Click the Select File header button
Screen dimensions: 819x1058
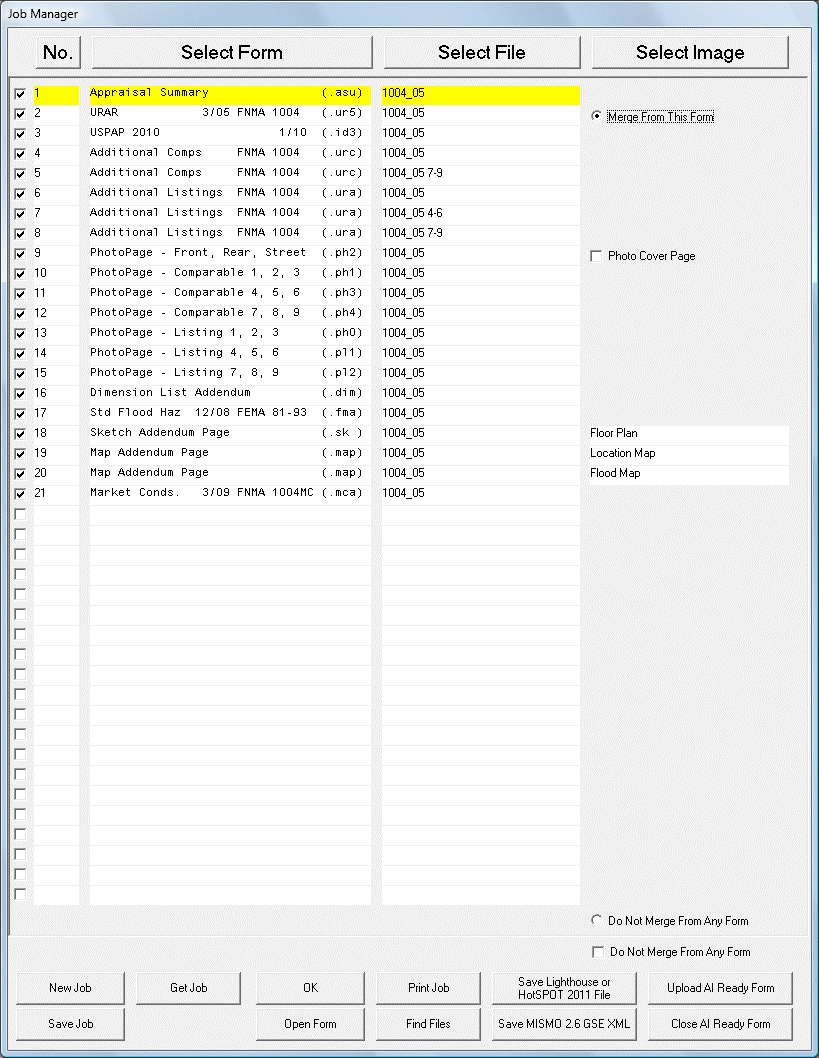[482, 53]
